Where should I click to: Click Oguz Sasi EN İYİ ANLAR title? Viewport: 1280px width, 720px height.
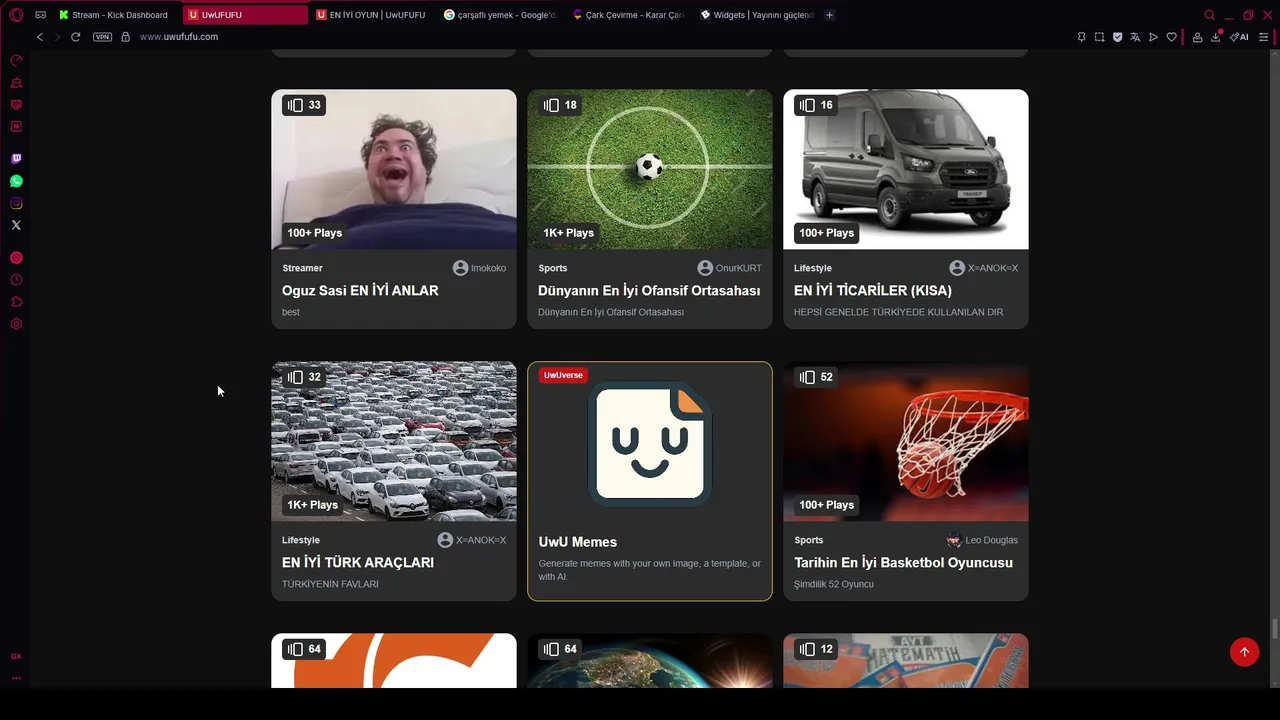pyautogui.click(x=360, y=291)
